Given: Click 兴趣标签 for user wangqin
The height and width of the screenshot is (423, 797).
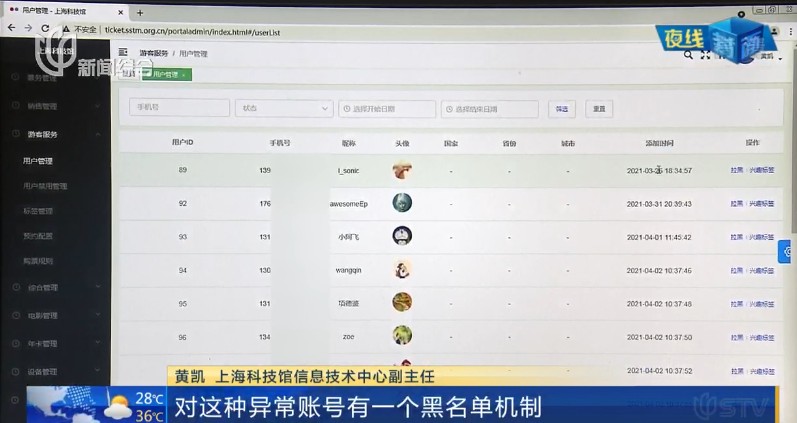Looking at the screenshot, I should pyautogui.click(x=761, y=271).
